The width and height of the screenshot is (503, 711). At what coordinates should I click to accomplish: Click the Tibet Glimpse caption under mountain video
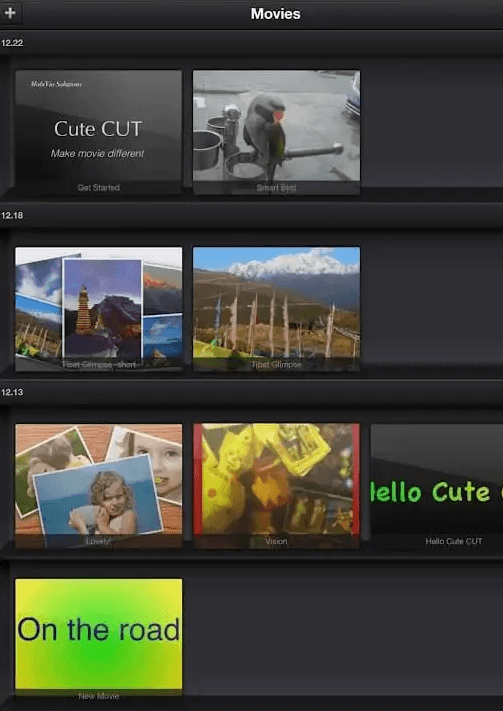coord(276,365)
